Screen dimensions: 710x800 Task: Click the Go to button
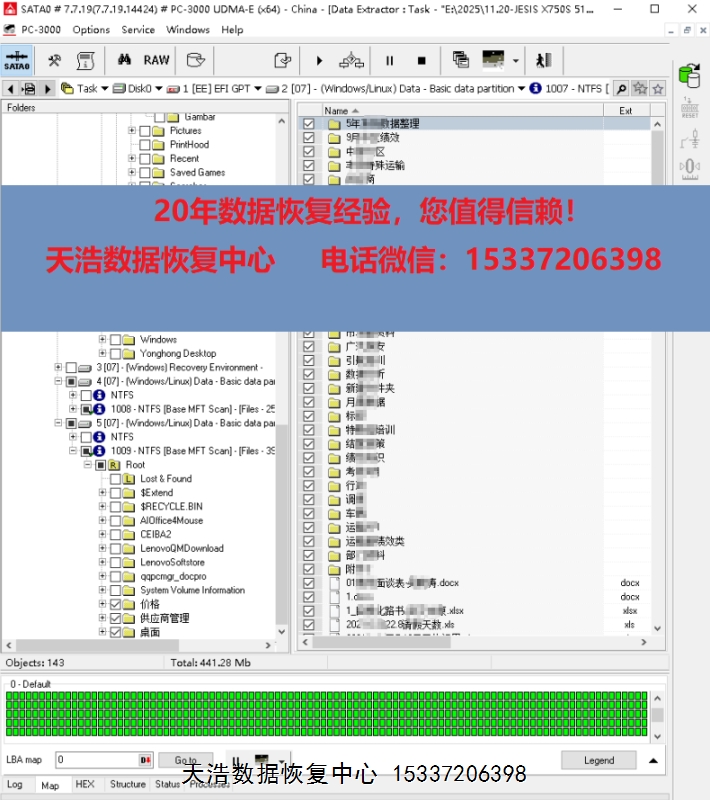click(x=186, y=760)
